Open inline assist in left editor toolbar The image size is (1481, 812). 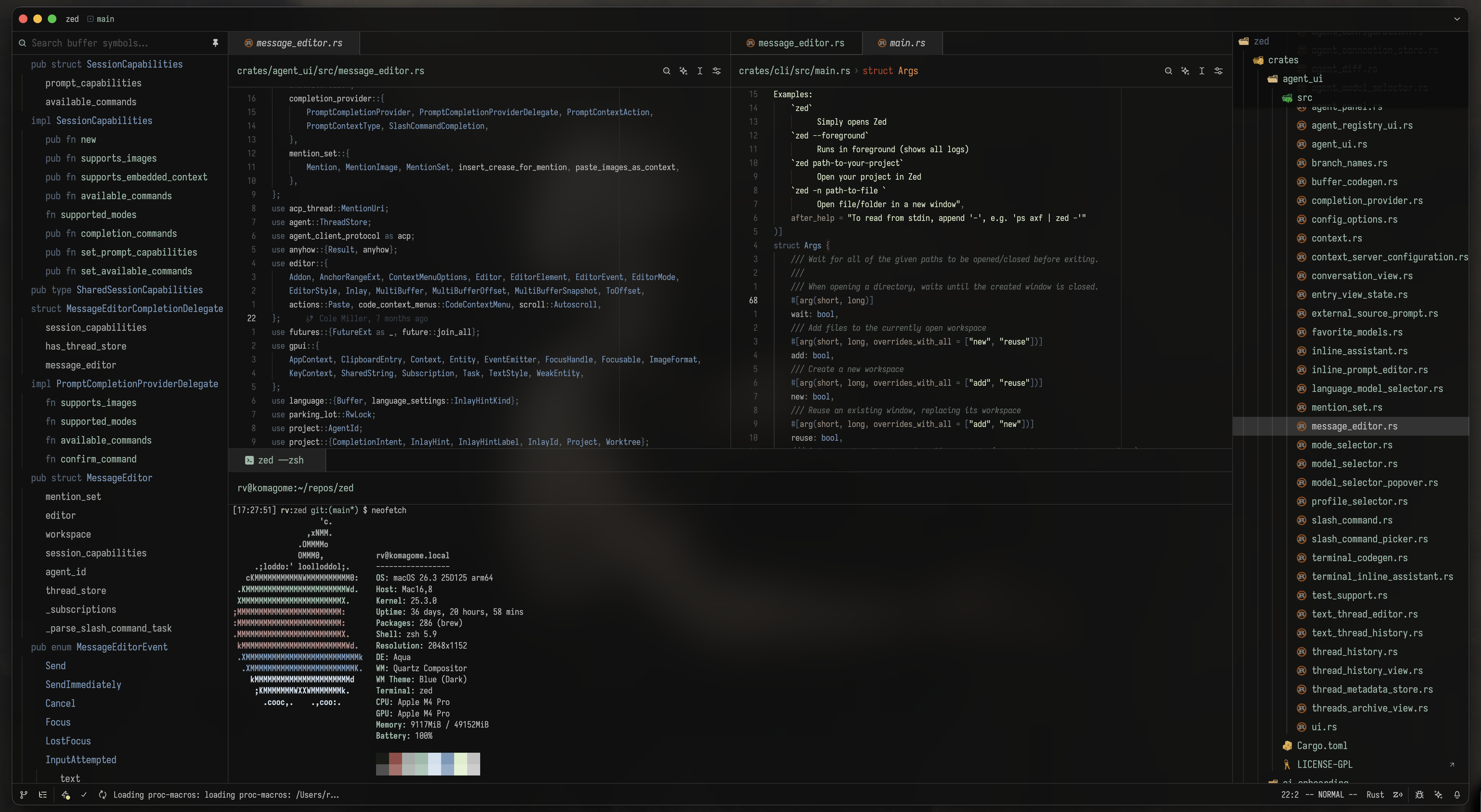click(x=683, y=71)
